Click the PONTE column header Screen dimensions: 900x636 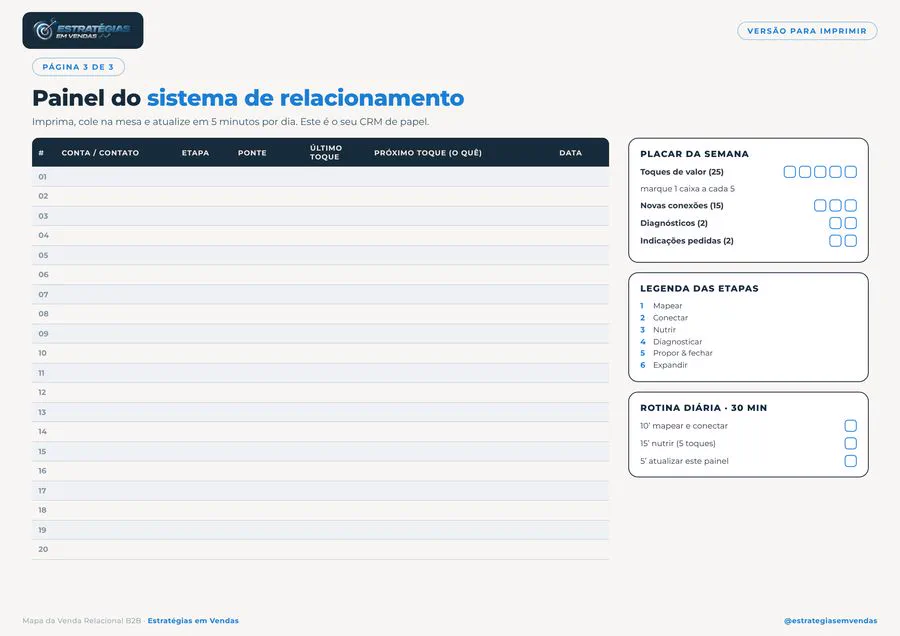(x=252, y=153)
